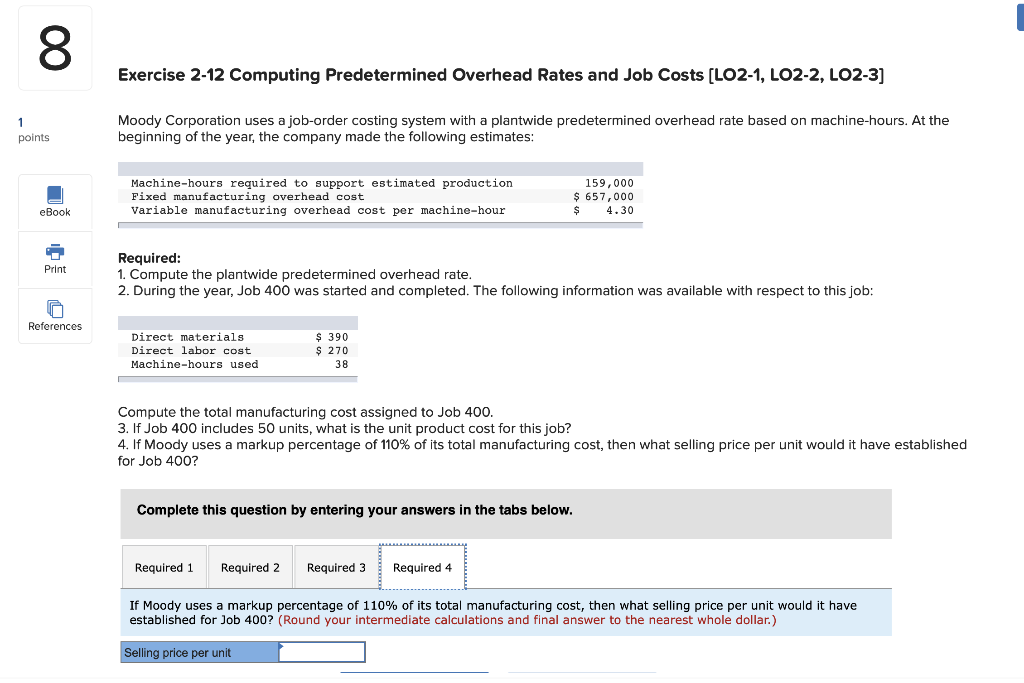Click the '$ 657,000' fixed overhead value

[603, 197]
